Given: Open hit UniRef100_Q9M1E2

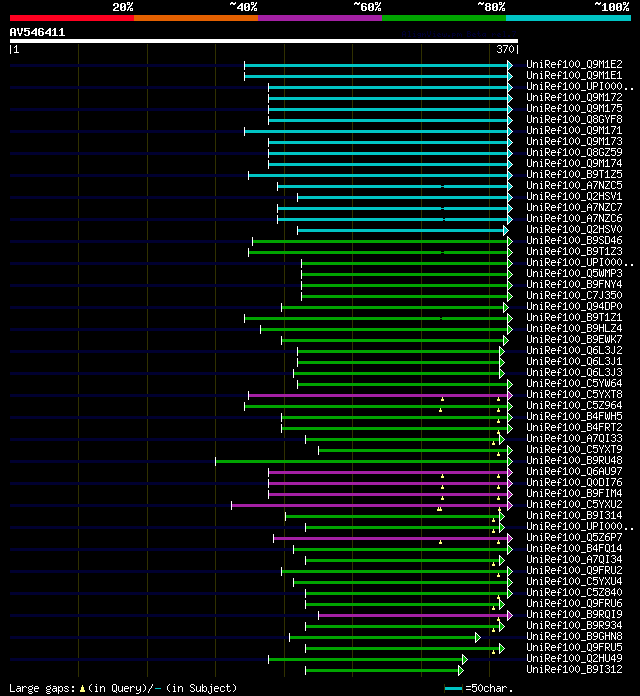Looking at the screenshot, I should (x=574, y=65).
